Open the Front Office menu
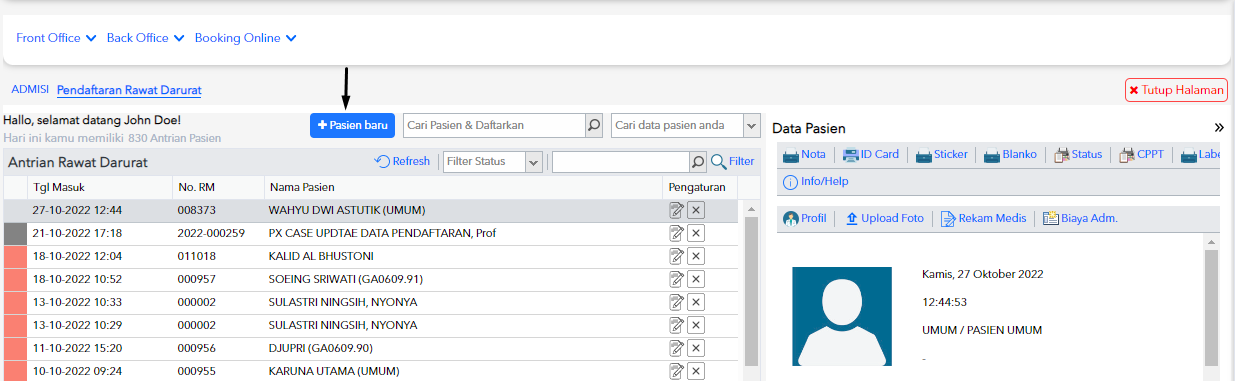 click(56, 38)
